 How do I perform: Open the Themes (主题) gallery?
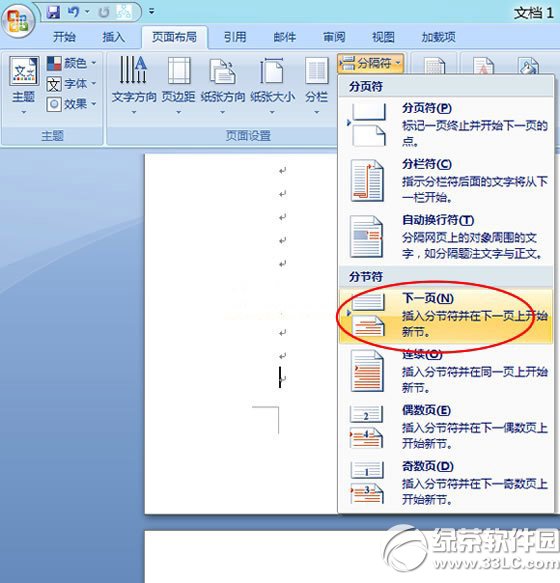pyautogui.click(x=24, y=86)
